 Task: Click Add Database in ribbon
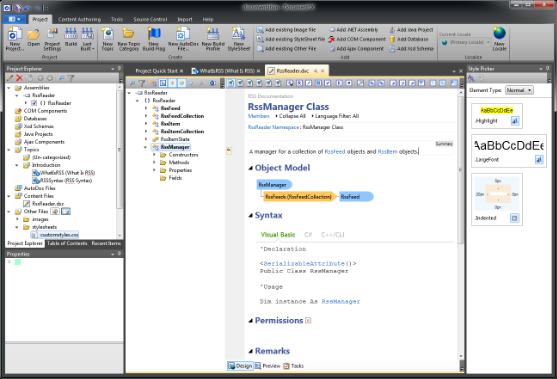coord(409,39)
